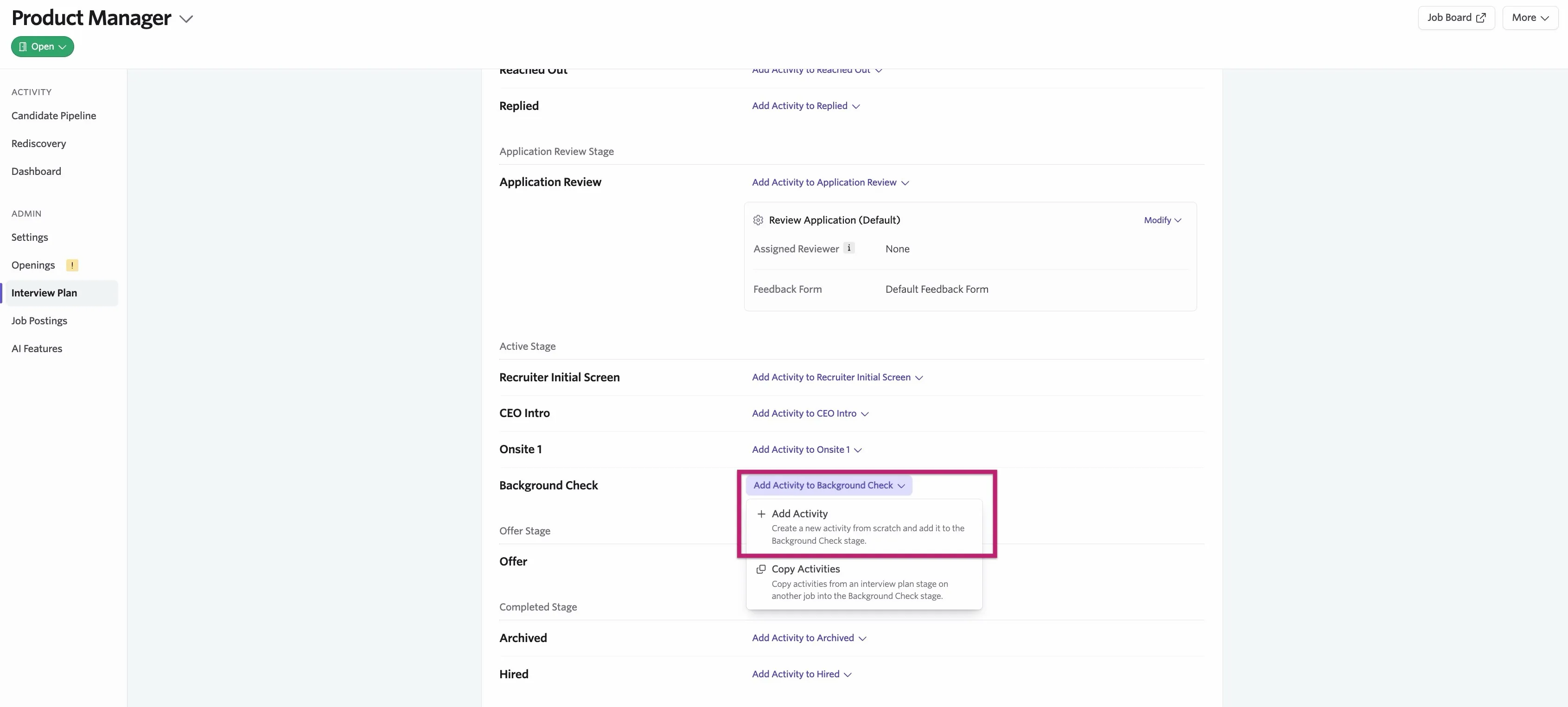This screenshot has height=707, width=1568.
Task: Click the info icon next to Assigned Reviewer
Action: point(848,248)
